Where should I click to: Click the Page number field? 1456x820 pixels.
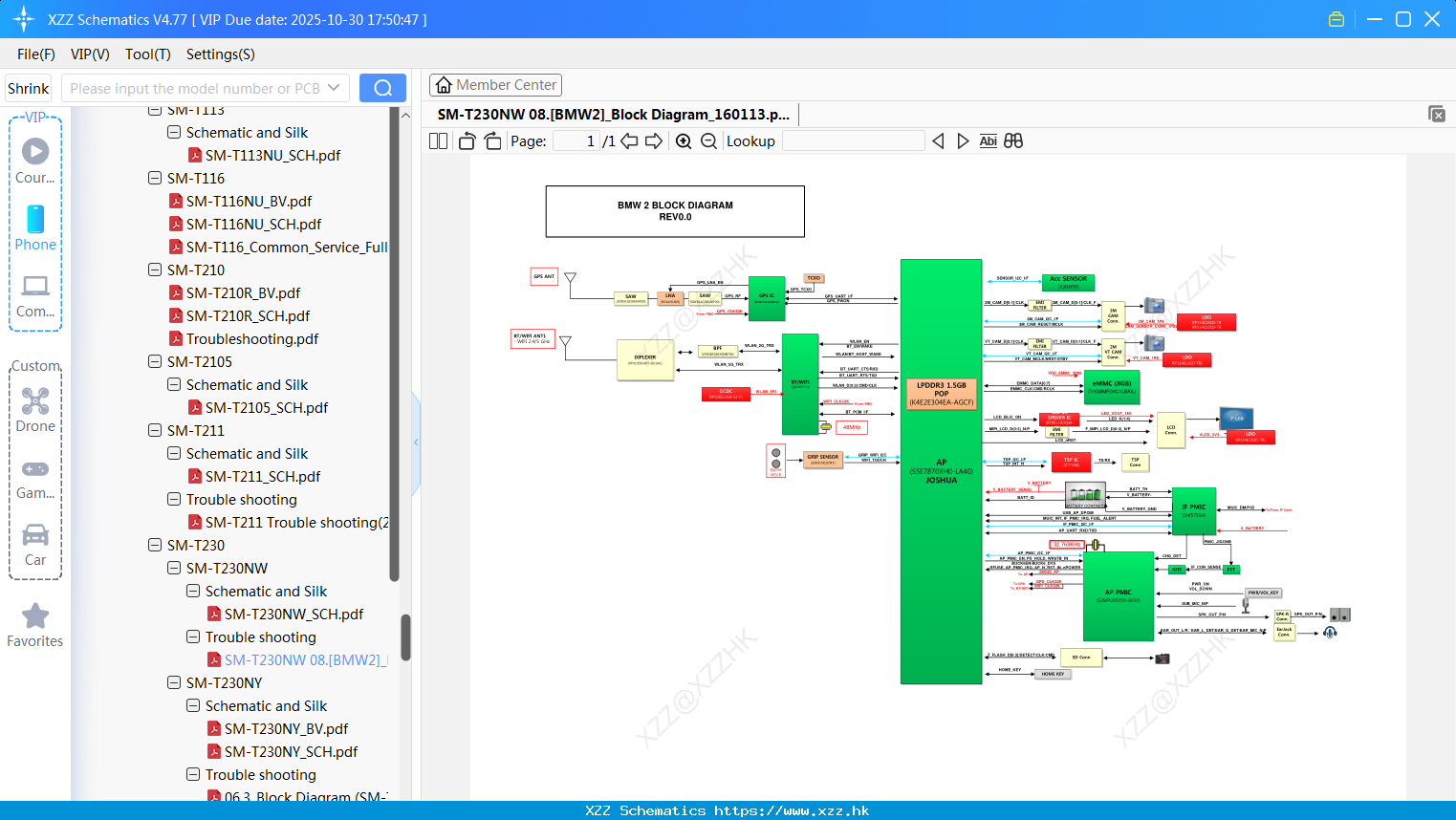576,140
